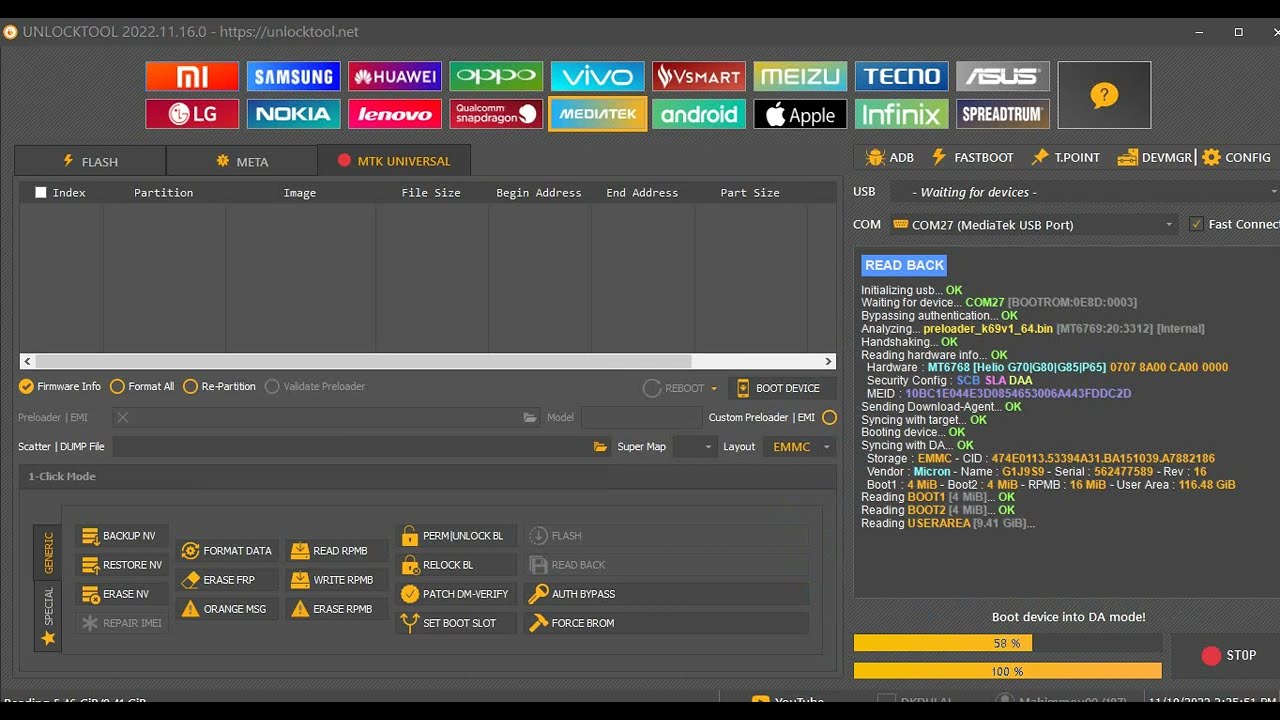This screenshot has width=1280, height=720.
Task: Select the Re-Partition radio option
Action: coord(220,386)
